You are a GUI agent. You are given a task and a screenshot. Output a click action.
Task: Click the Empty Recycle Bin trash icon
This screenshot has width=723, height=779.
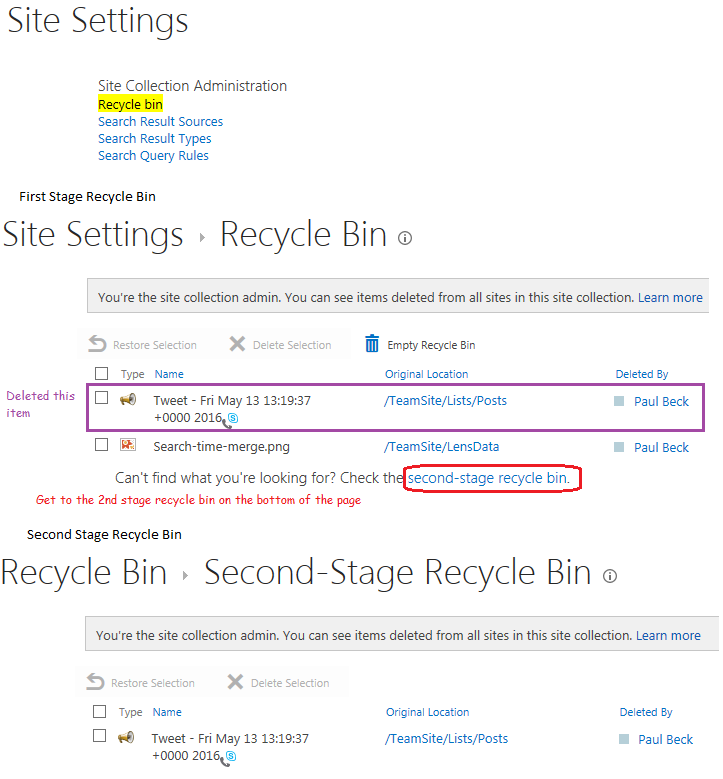point(372,343)
